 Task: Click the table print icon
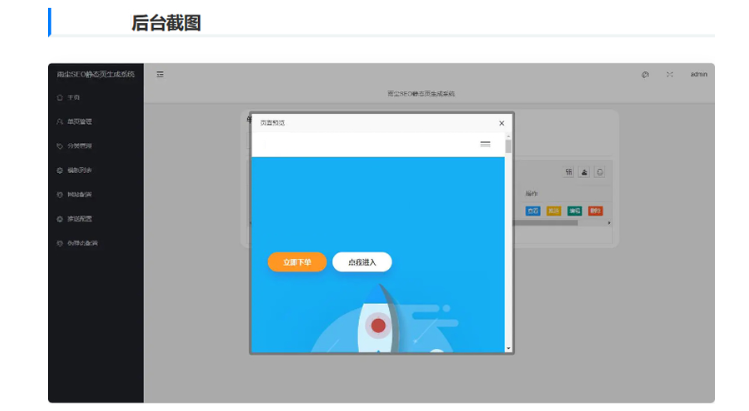click(599, 172)
